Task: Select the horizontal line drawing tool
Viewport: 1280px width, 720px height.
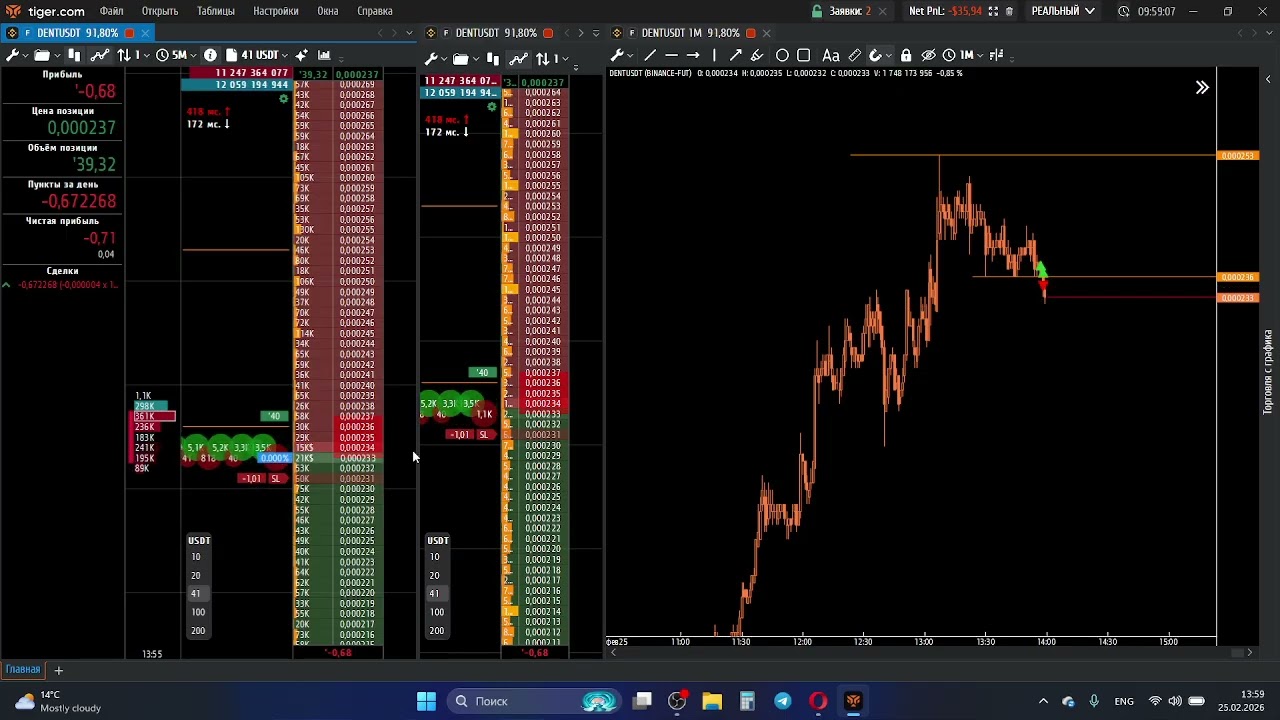Action: 671,56
